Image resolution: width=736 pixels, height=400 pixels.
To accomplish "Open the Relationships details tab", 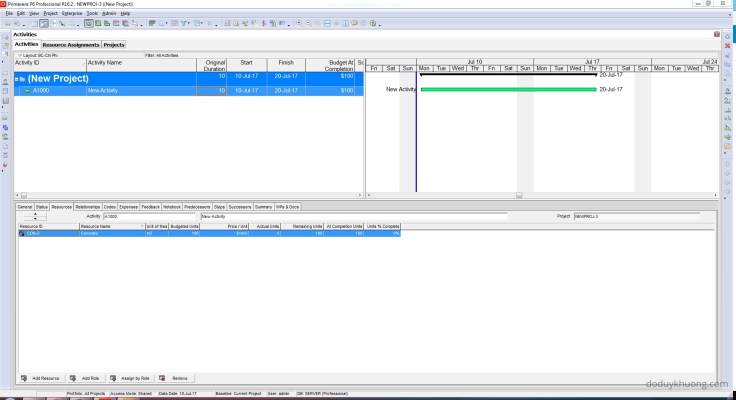I will (87, 206).
